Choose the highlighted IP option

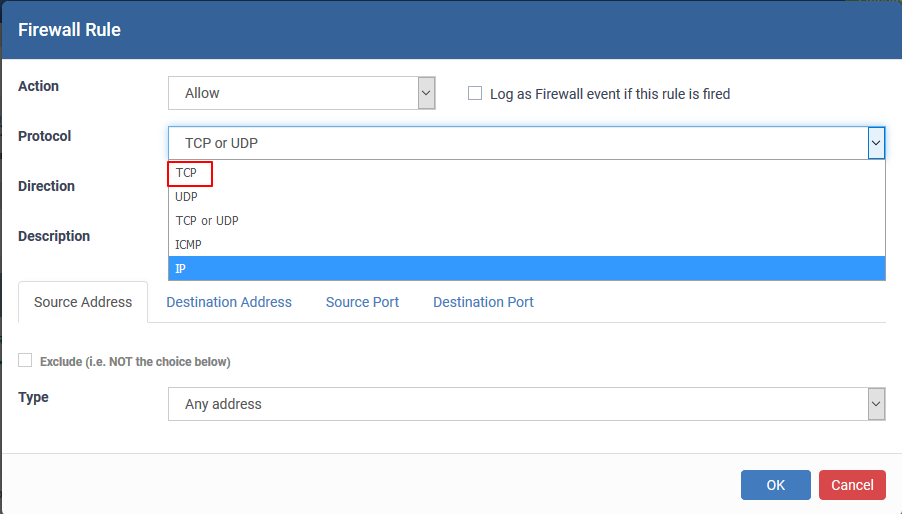coord(527,268)
